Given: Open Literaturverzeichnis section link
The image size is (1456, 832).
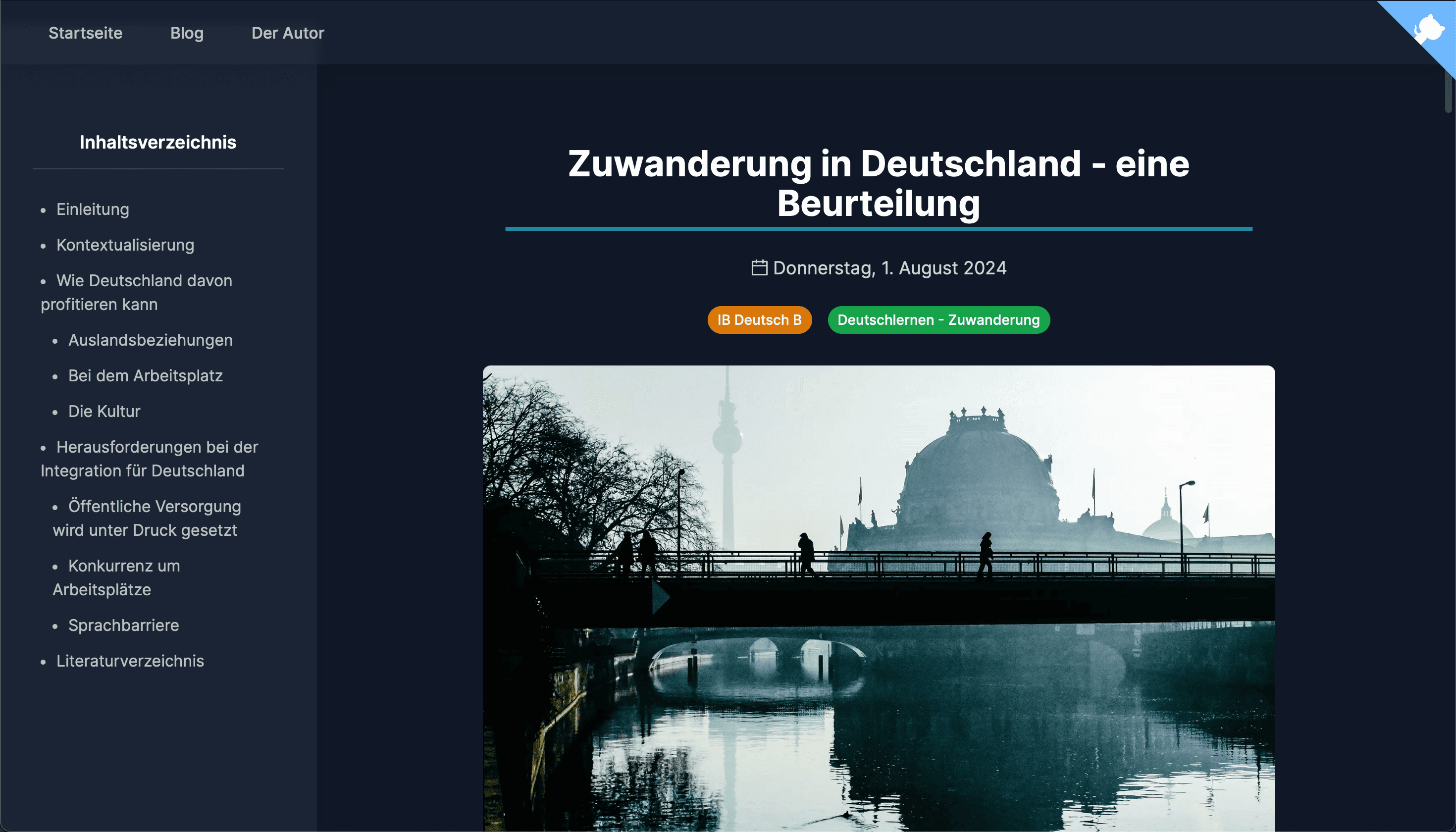Looking at the screenshot, I should pos(130,661).
